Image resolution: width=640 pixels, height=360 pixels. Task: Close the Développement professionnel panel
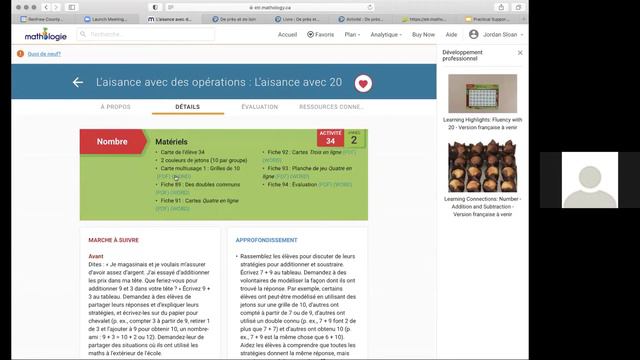pos(520,53)
